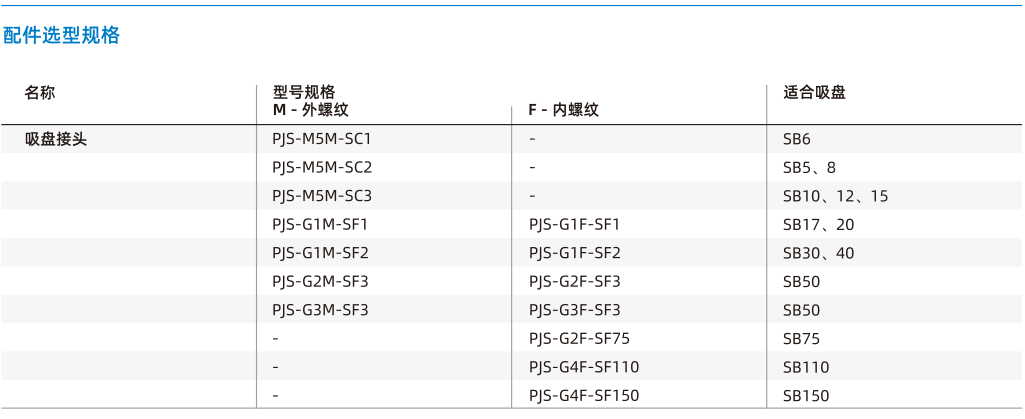Screen dimensions: 1025x419
Task: Click the PJS-G1F-SF2 model entry
Action: [x=575, y=253]
